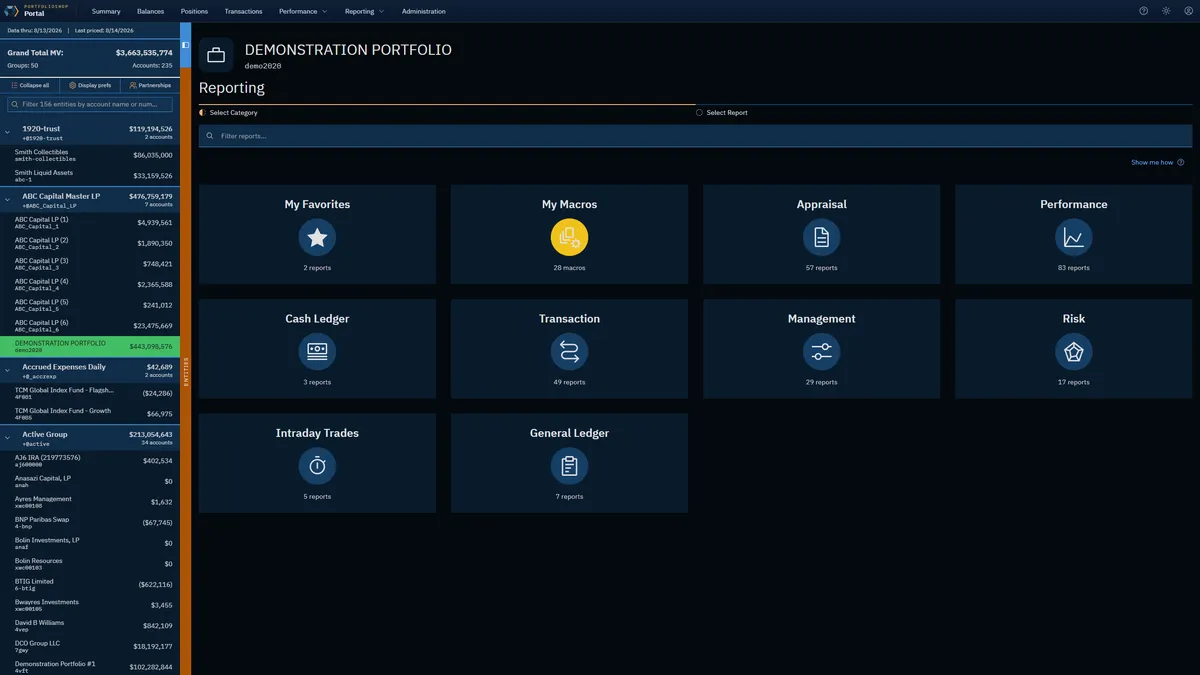Viewport: 1200px width, 675px height.
Task: Toggle the light/dark theme sun icon
Action: point(1166,11)
